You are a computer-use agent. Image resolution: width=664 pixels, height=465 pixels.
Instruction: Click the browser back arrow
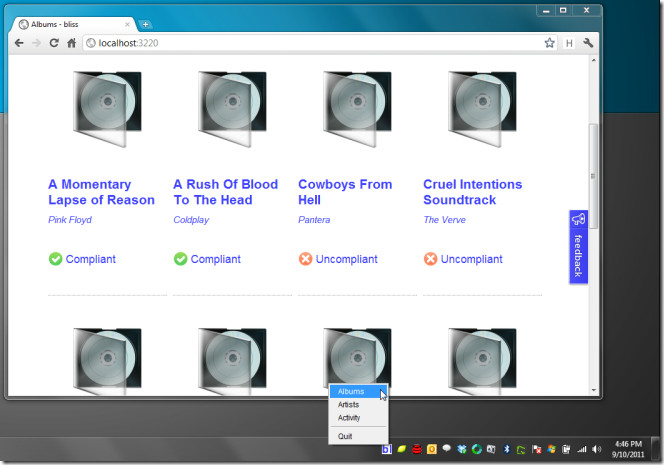(19, 43)
